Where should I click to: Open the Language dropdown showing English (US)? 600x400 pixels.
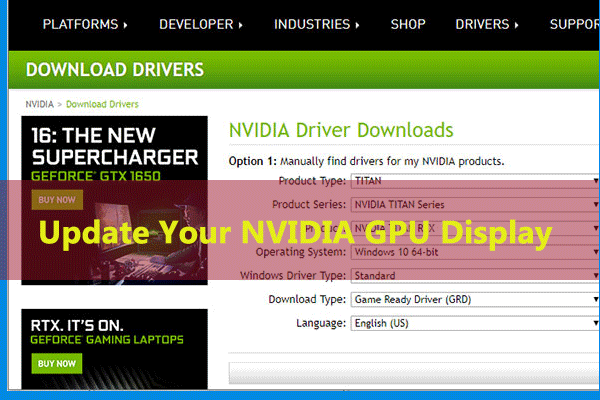tap(475, 323)
